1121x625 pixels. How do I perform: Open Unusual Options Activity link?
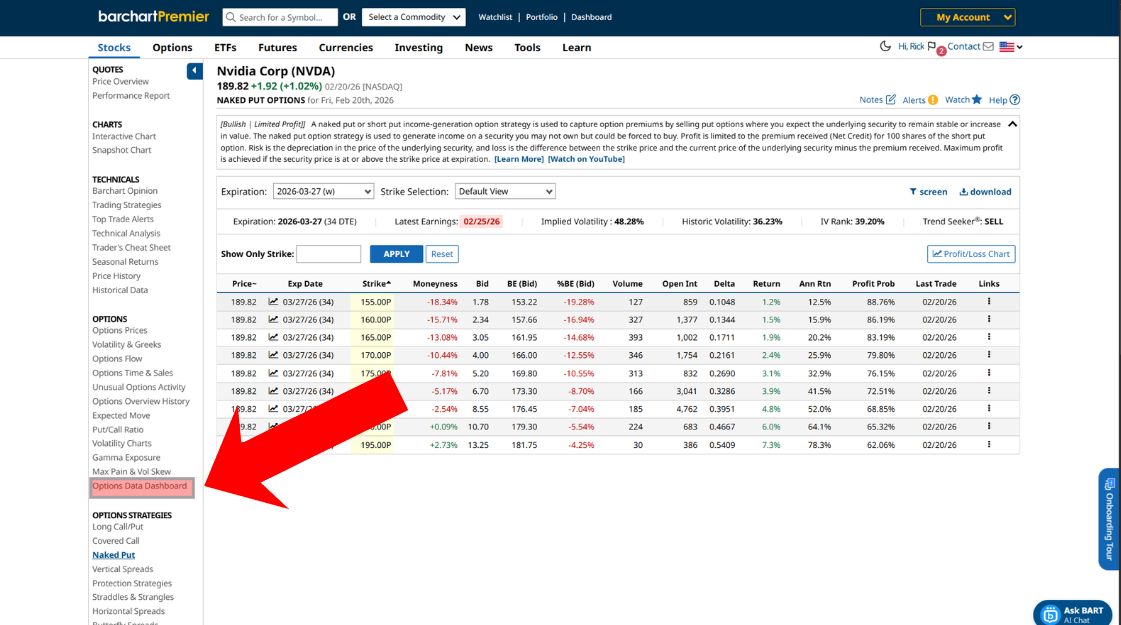tap(139, 388)
